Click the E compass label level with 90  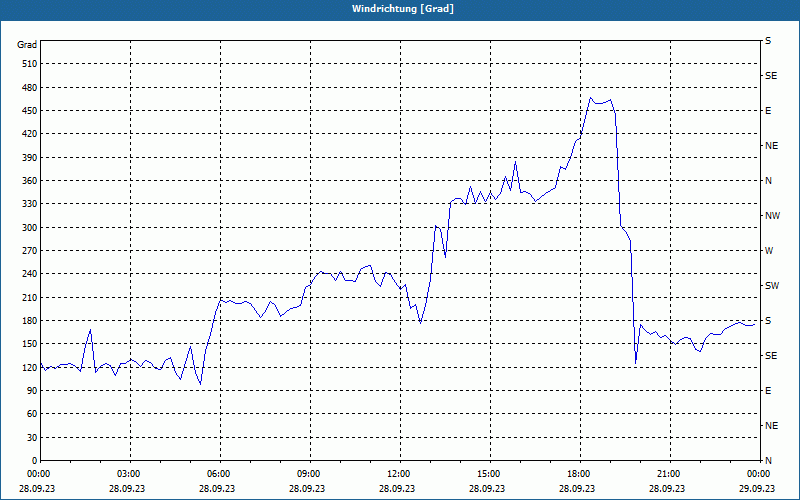click(x=768, y=390)
